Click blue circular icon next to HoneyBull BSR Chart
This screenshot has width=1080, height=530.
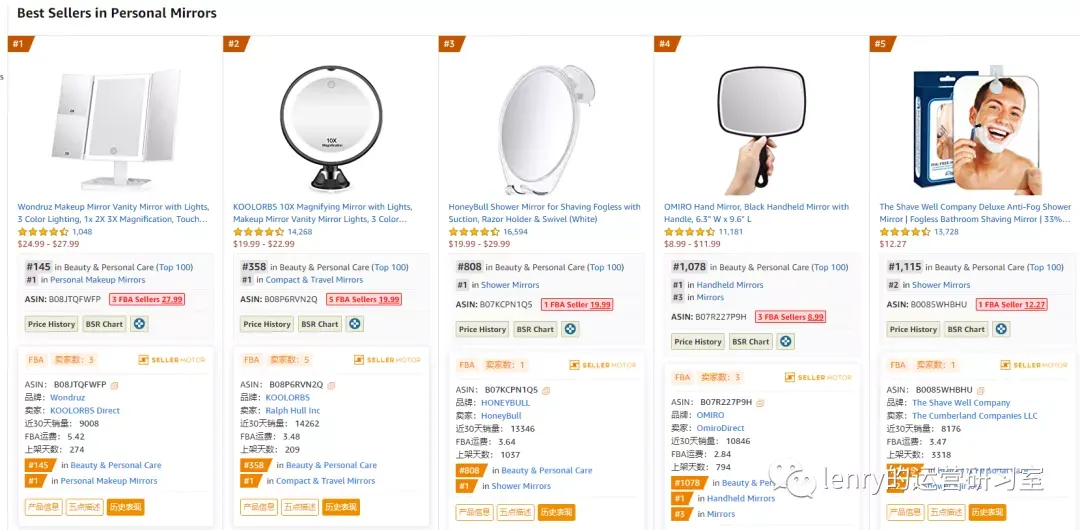570,329
